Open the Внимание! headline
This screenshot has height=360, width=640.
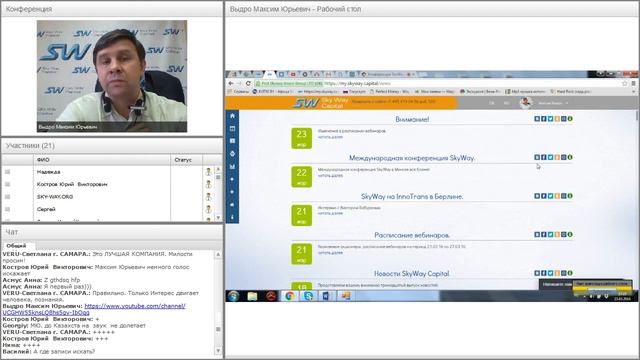[x=412, y=120]
